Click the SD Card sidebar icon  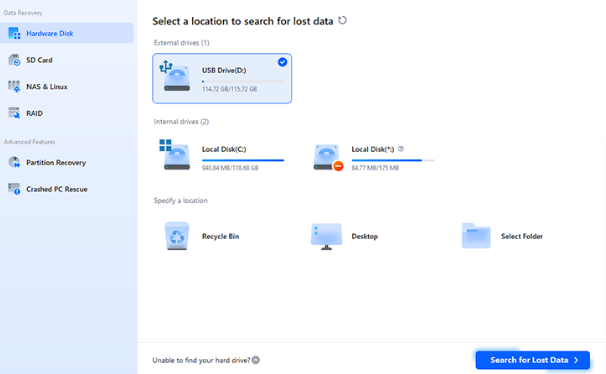pyautogui.click(x=14, y=60)
